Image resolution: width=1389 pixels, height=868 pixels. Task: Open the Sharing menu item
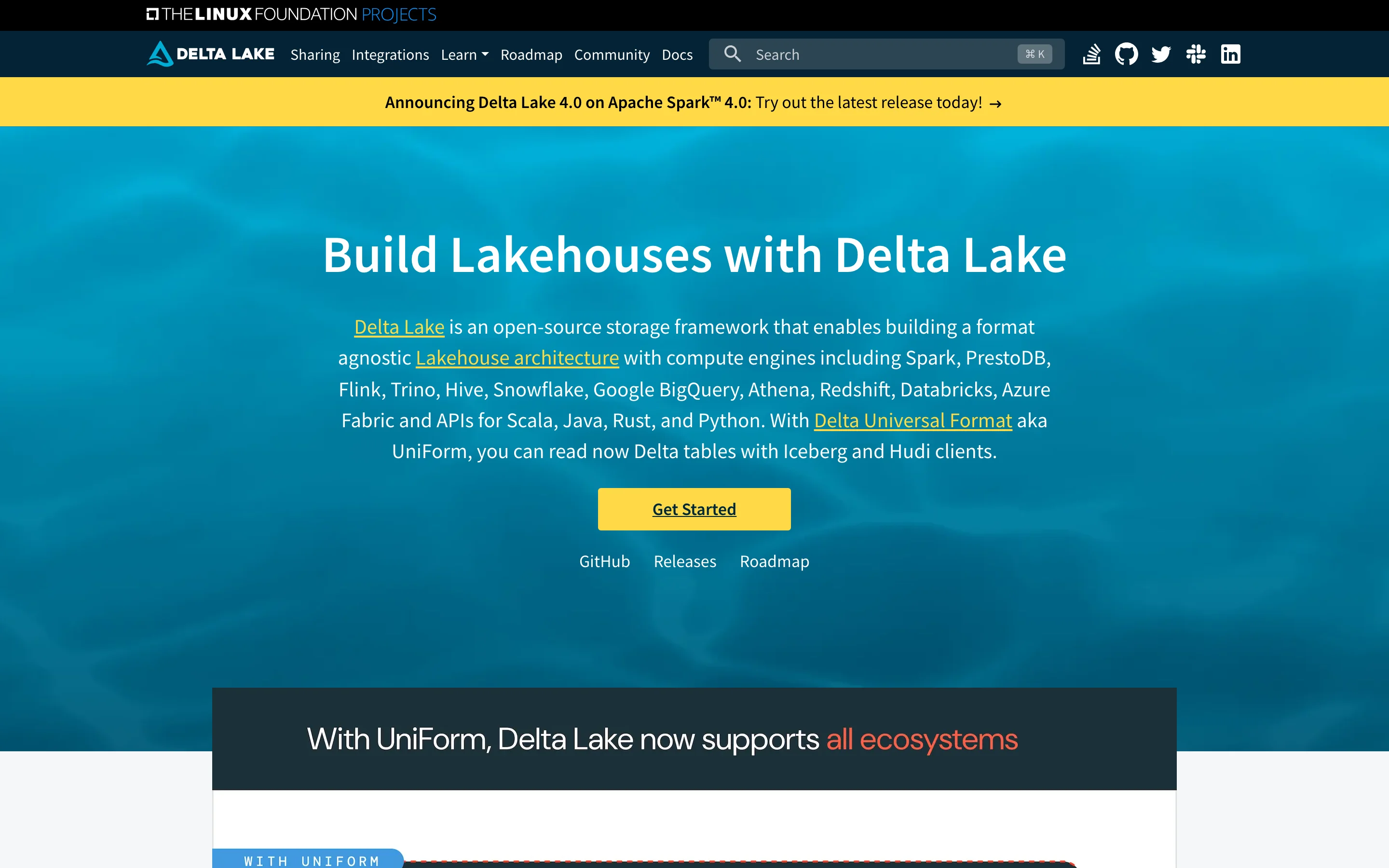315,54
